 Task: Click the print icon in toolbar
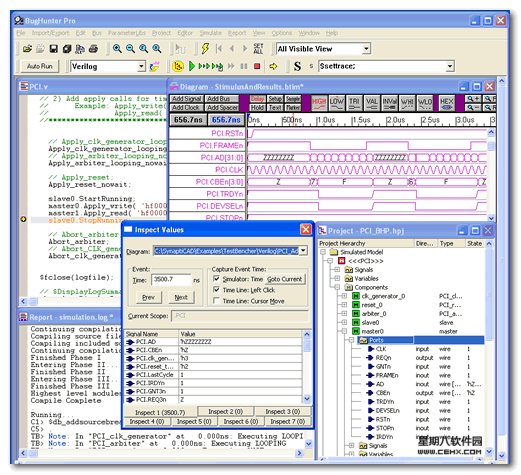[x=93, y=49]
